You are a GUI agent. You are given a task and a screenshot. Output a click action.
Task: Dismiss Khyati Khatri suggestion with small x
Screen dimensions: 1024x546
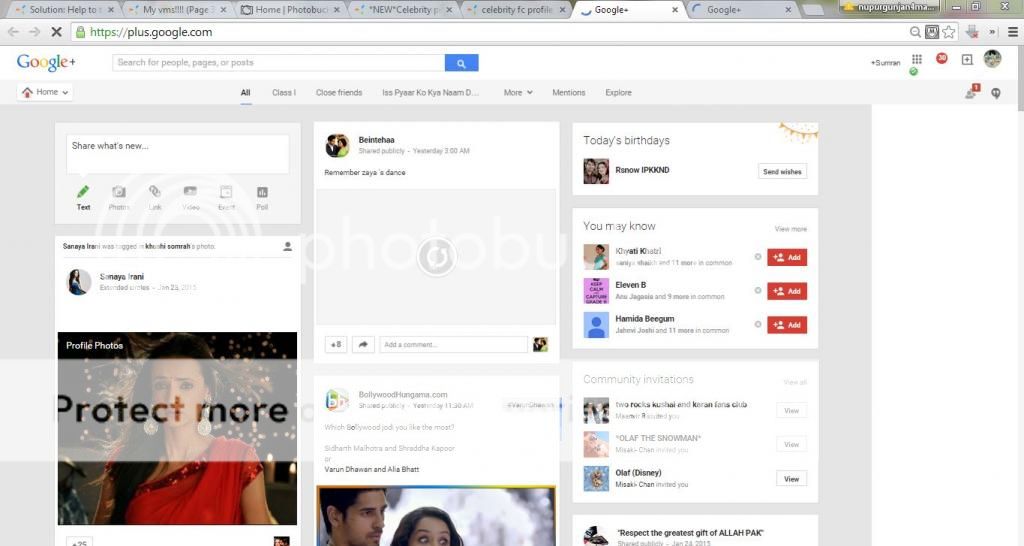(758, 257)
